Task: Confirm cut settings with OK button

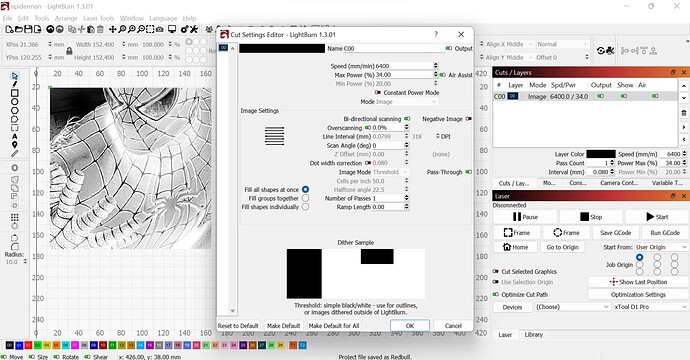Action: [410, 326]
